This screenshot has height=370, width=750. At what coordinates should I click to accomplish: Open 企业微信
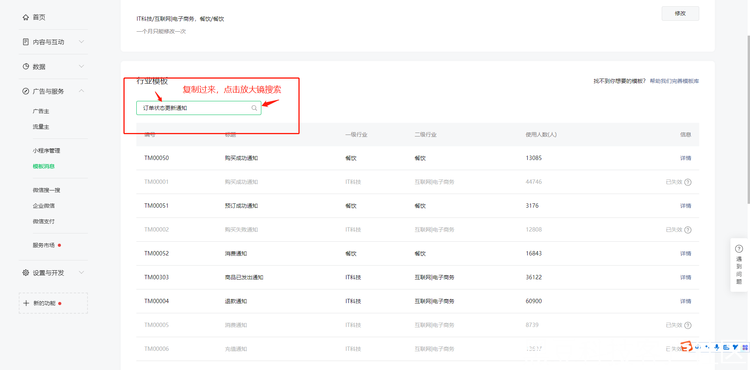pyautogui.click(x=44, y=206)
